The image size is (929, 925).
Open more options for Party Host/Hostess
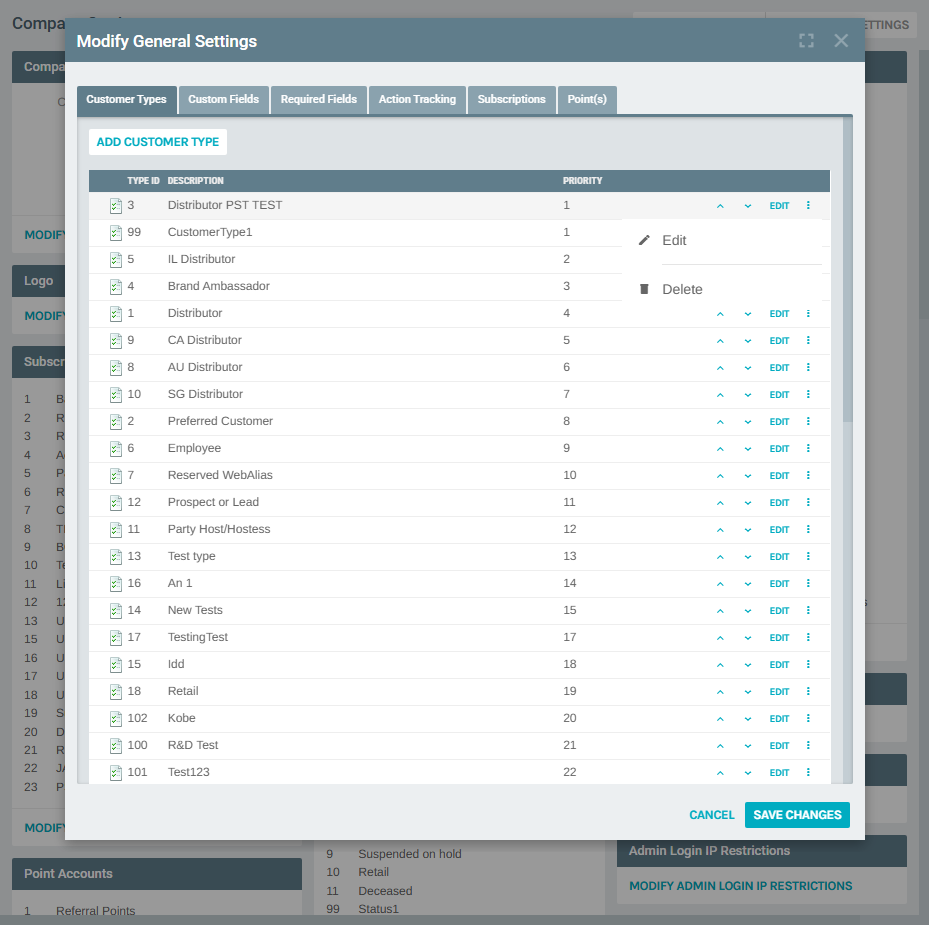[808, 529]
